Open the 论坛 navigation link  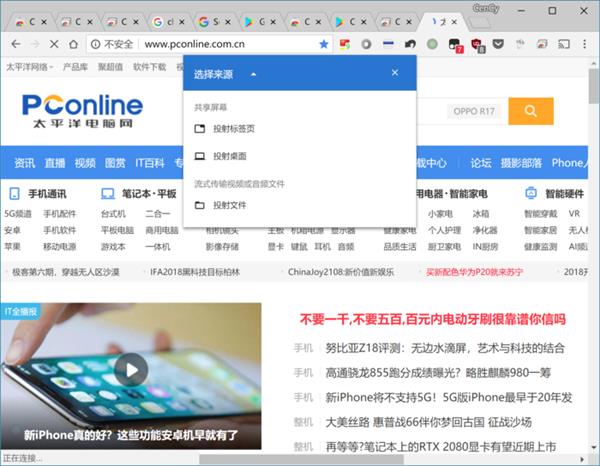[481, 163]
